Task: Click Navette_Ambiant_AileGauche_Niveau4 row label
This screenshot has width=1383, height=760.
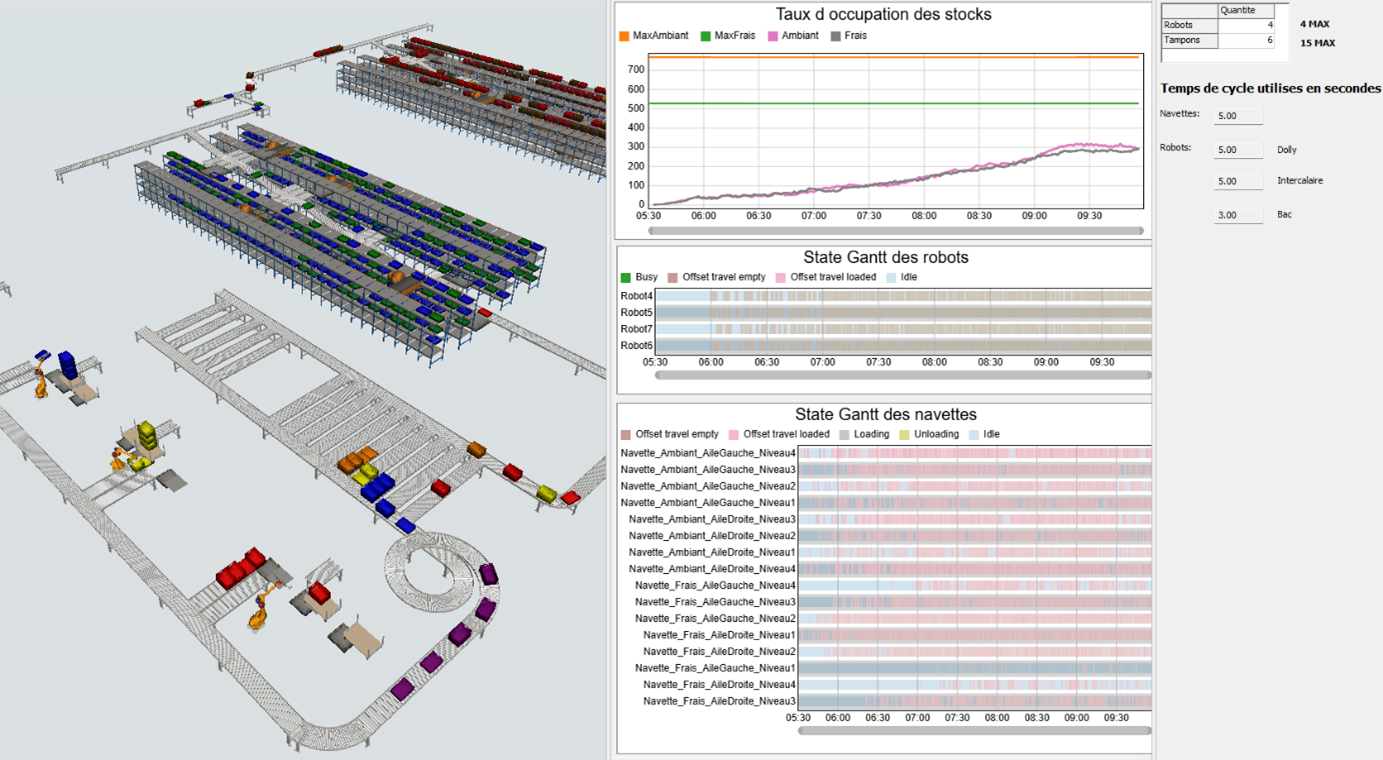Action: pos(708,453)
